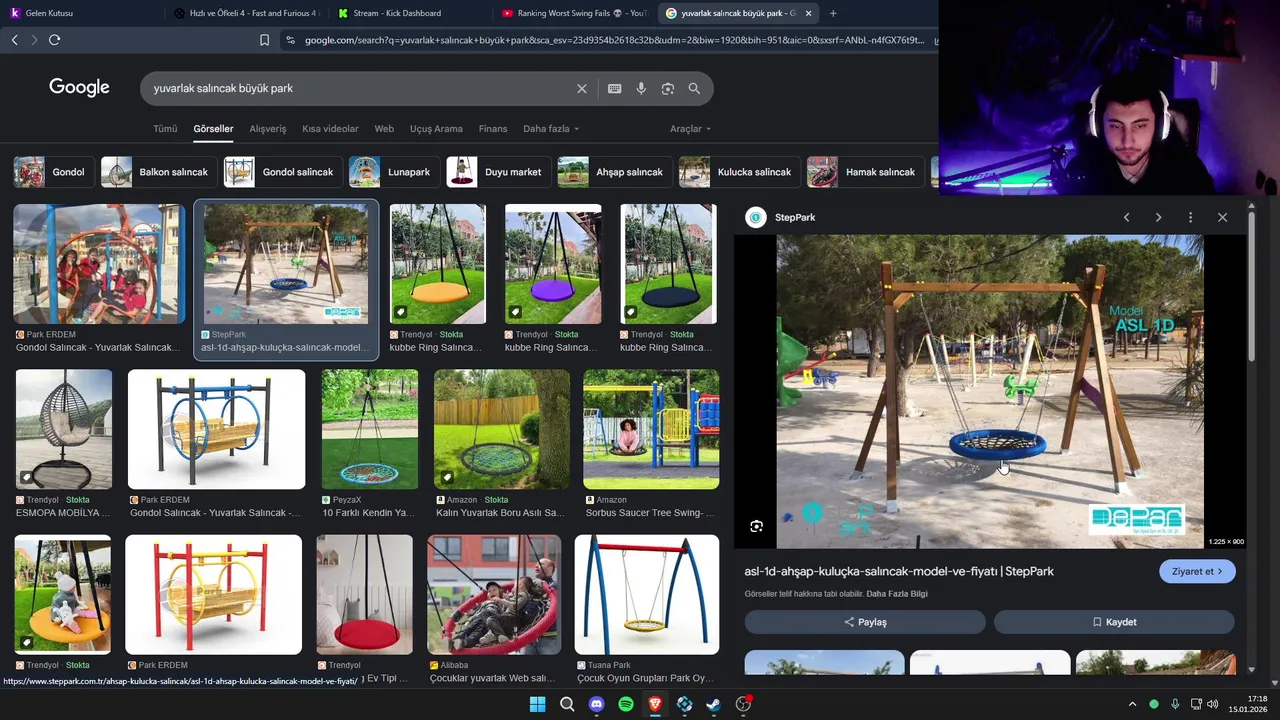Switch to the Alışveriş tab

[x=268, y=129]
